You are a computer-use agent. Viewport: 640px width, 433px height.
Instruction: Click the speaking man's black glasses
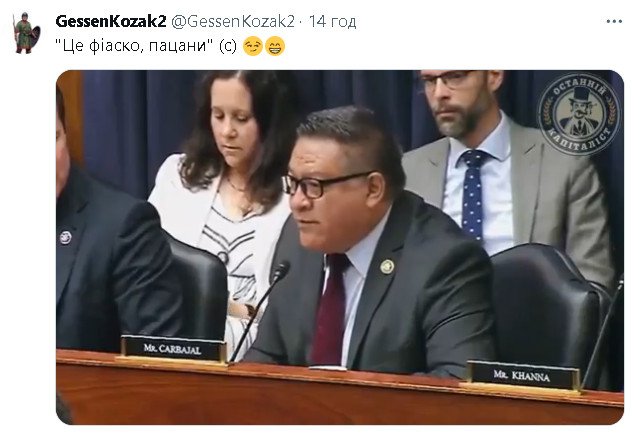pos(322,184)
